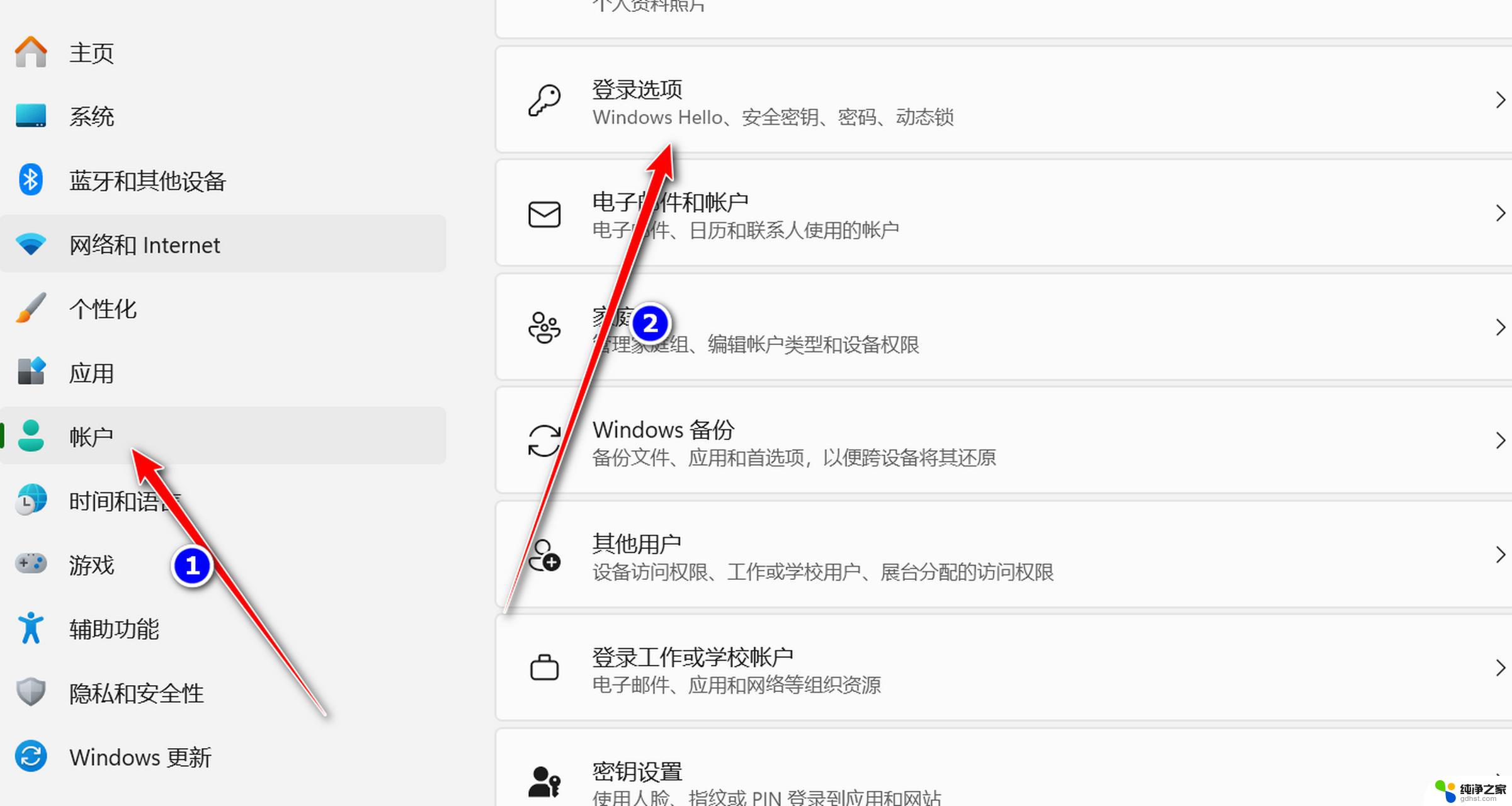Click 主页 sidebar link
Image resolution: width=1512 pixels, height=806 pixels.
pyautogui.click(x=90, y=53)
